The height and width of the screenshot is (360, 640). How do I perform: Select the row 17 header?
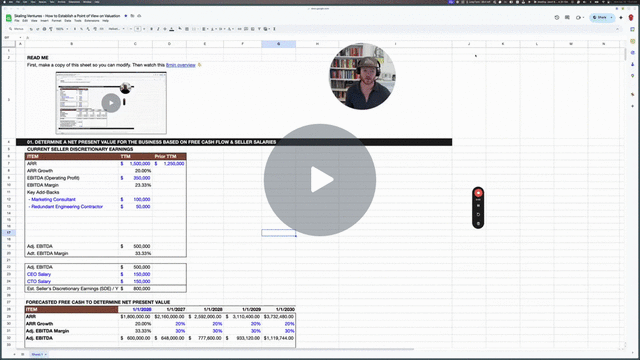coord(9,233)
